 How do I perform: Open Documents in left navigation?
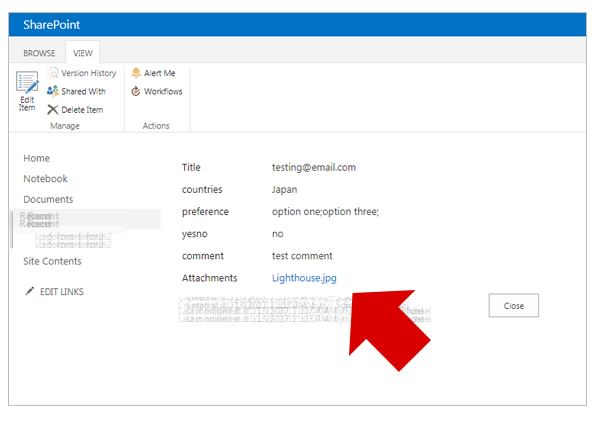point(48,200)
